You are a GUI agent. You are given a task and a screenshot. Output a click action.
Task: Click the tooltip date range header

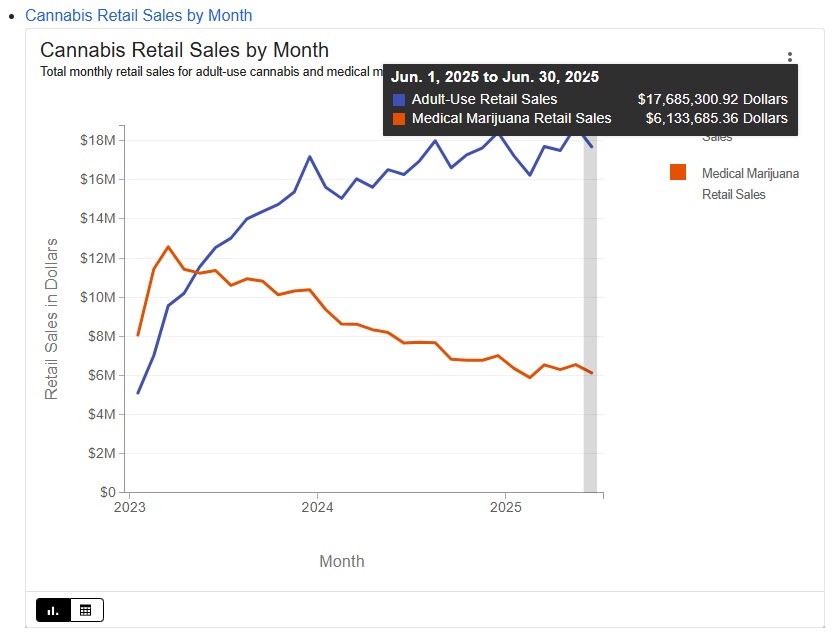(495, 77)
